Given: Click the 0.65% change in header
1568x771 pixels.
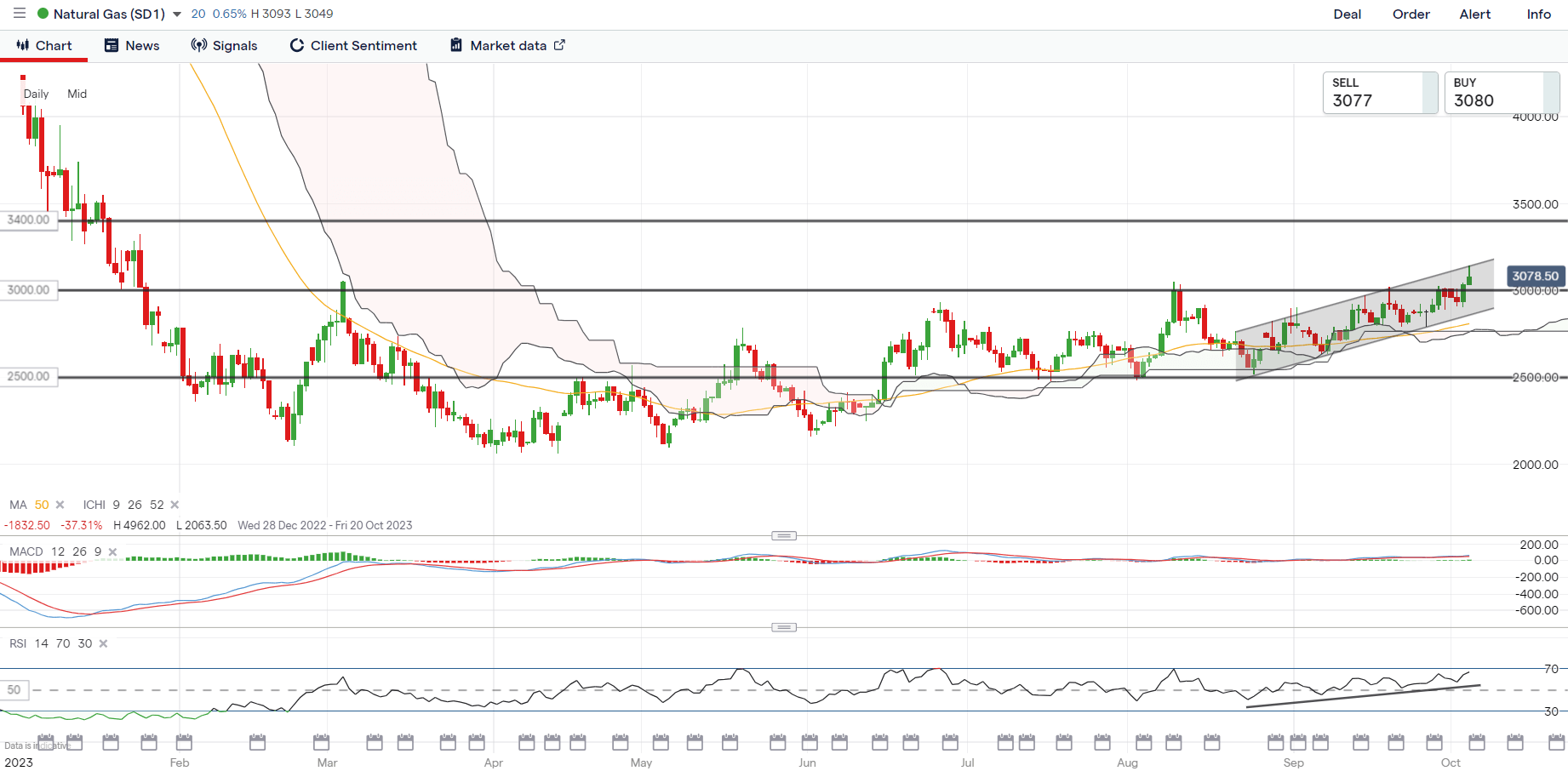Looking at the screenshot, I should (230, 14).
